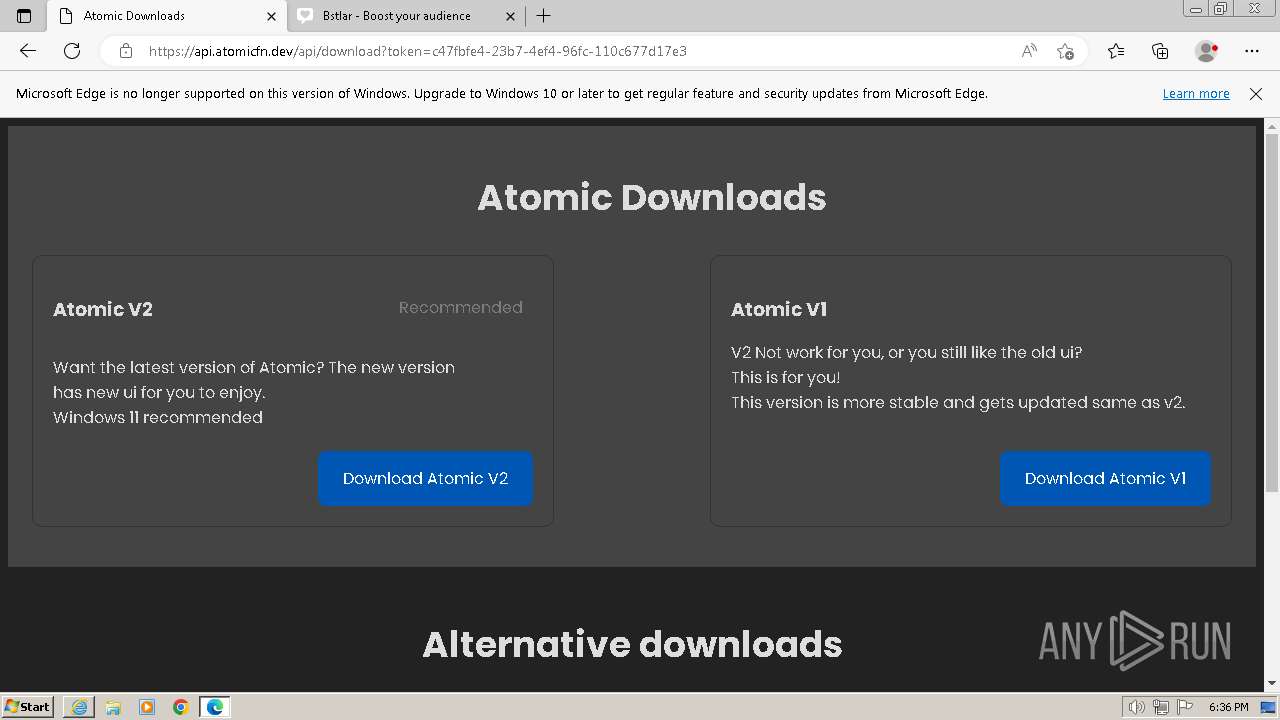Click the scrollbar up arrow
Image resolution: width=1280 pixels, height=720 pixels.
[1272, 127]
